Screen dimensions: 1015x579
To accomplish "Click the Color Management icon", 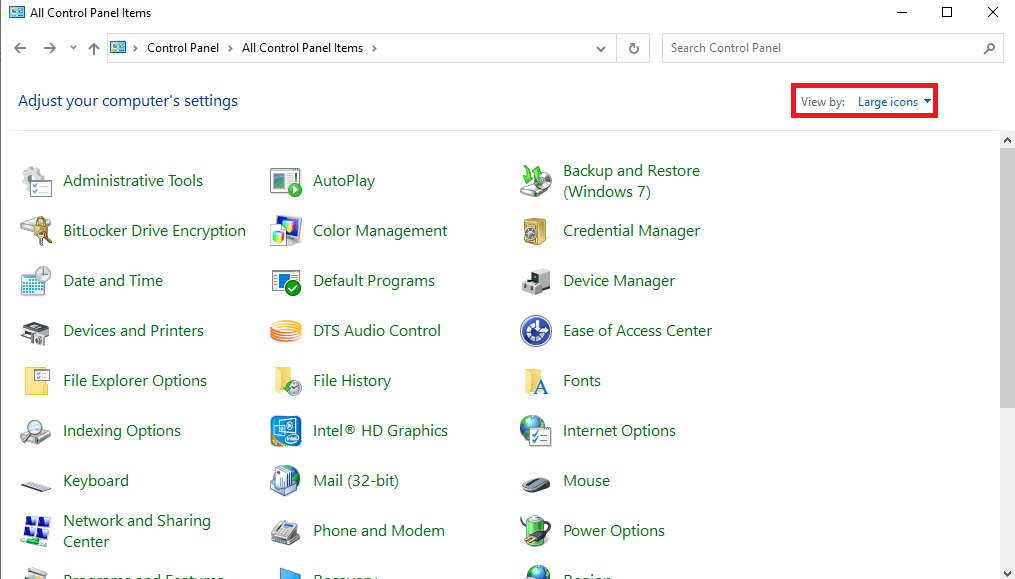I will click(x=286, y=231).
